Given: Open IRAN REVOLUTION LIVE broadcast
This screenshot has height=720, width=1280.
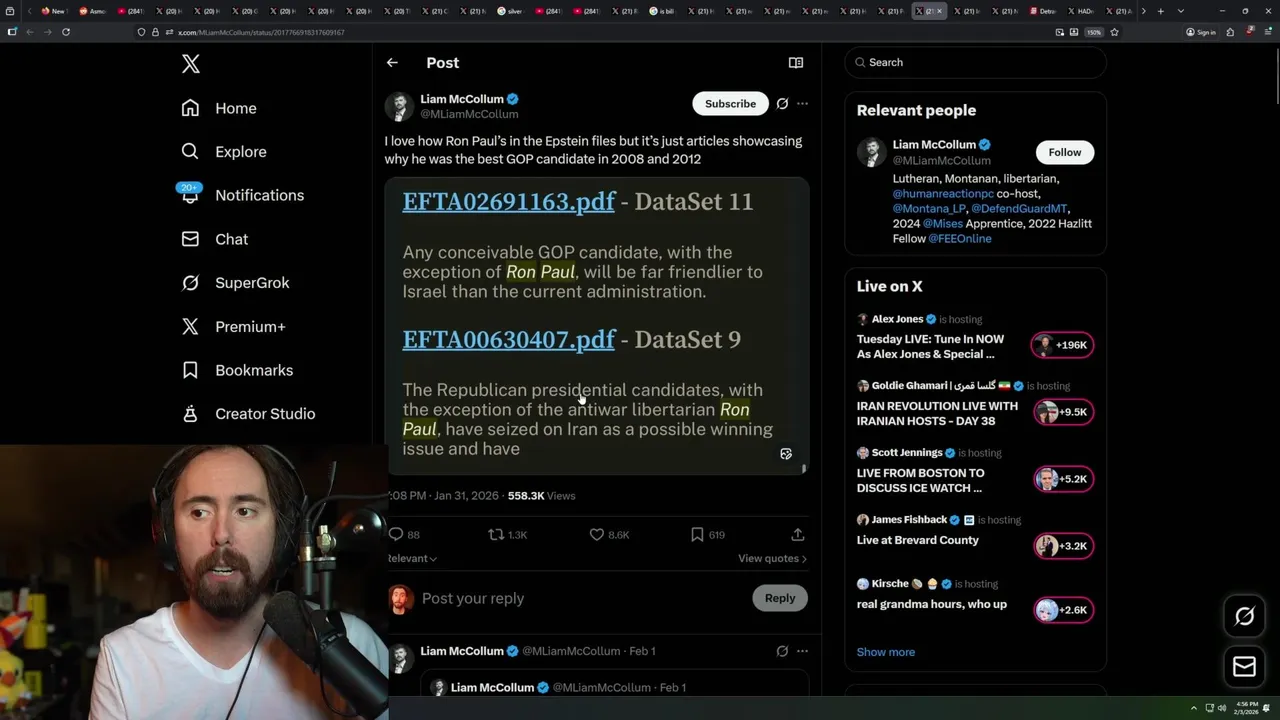Looking at the screenshot, I should click(937, 413).
